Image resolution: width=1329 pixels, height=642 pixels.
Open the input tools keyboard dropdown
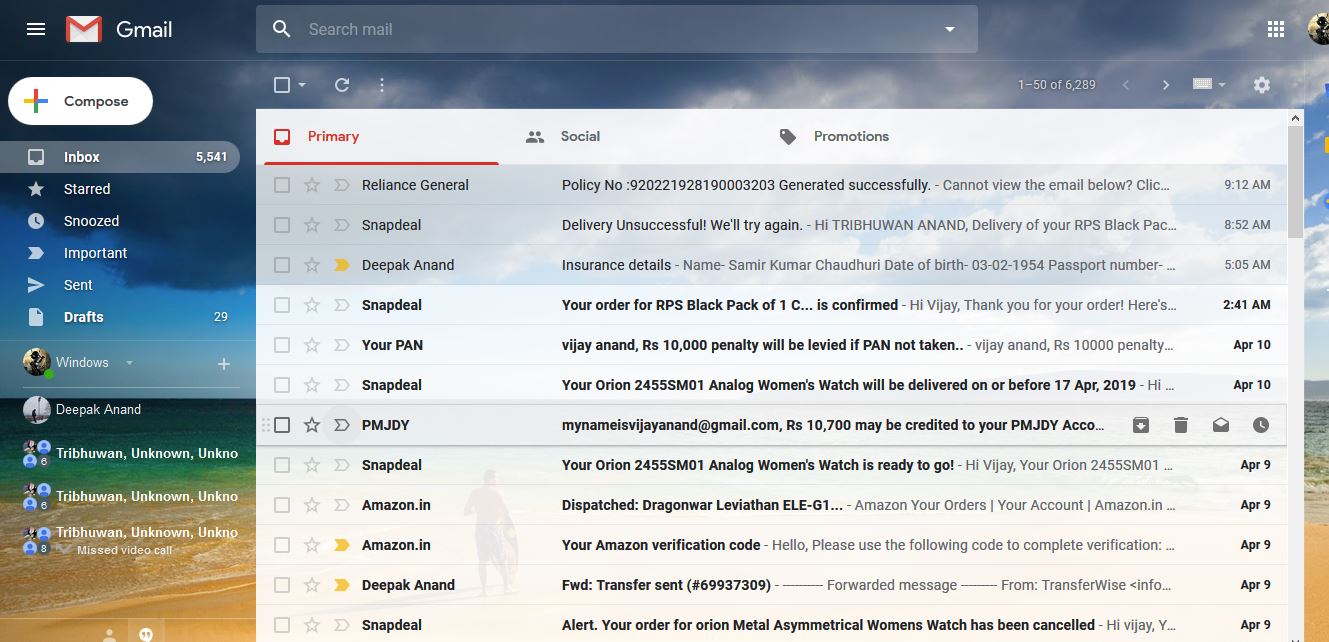1209,85
